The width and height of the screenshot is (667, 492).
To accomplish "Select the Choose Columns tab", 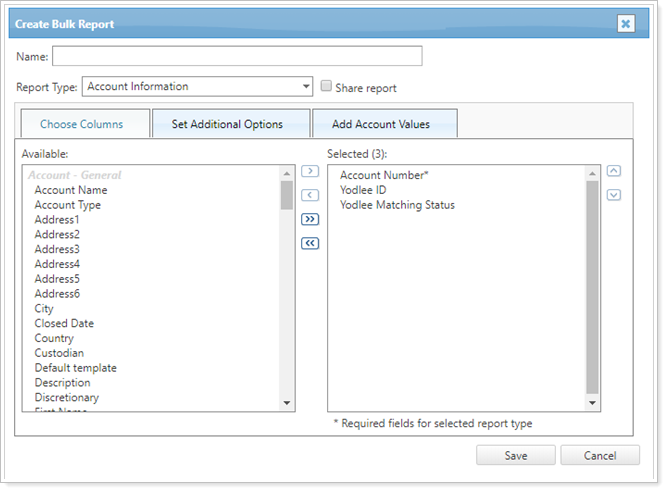I will click(x=82, y=124).
